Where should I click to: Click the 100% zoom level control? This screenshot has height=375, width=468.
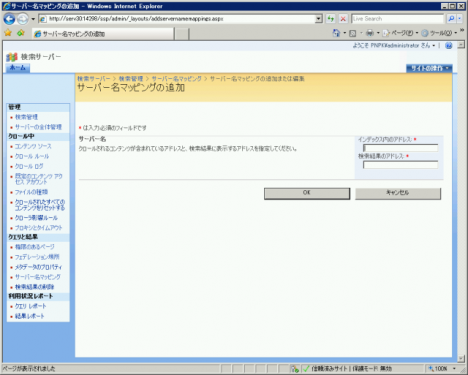438,369
